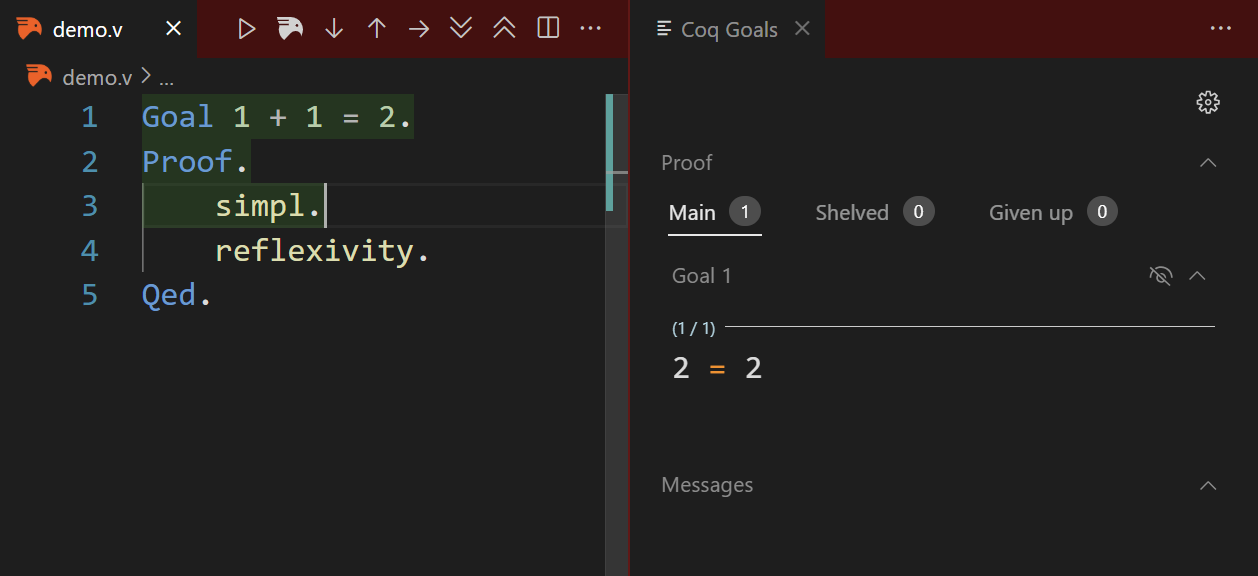The height and width of the screenshot is (576, 1258).
Task: Open Coq Goals settings gear
Action: [1208, 102]
